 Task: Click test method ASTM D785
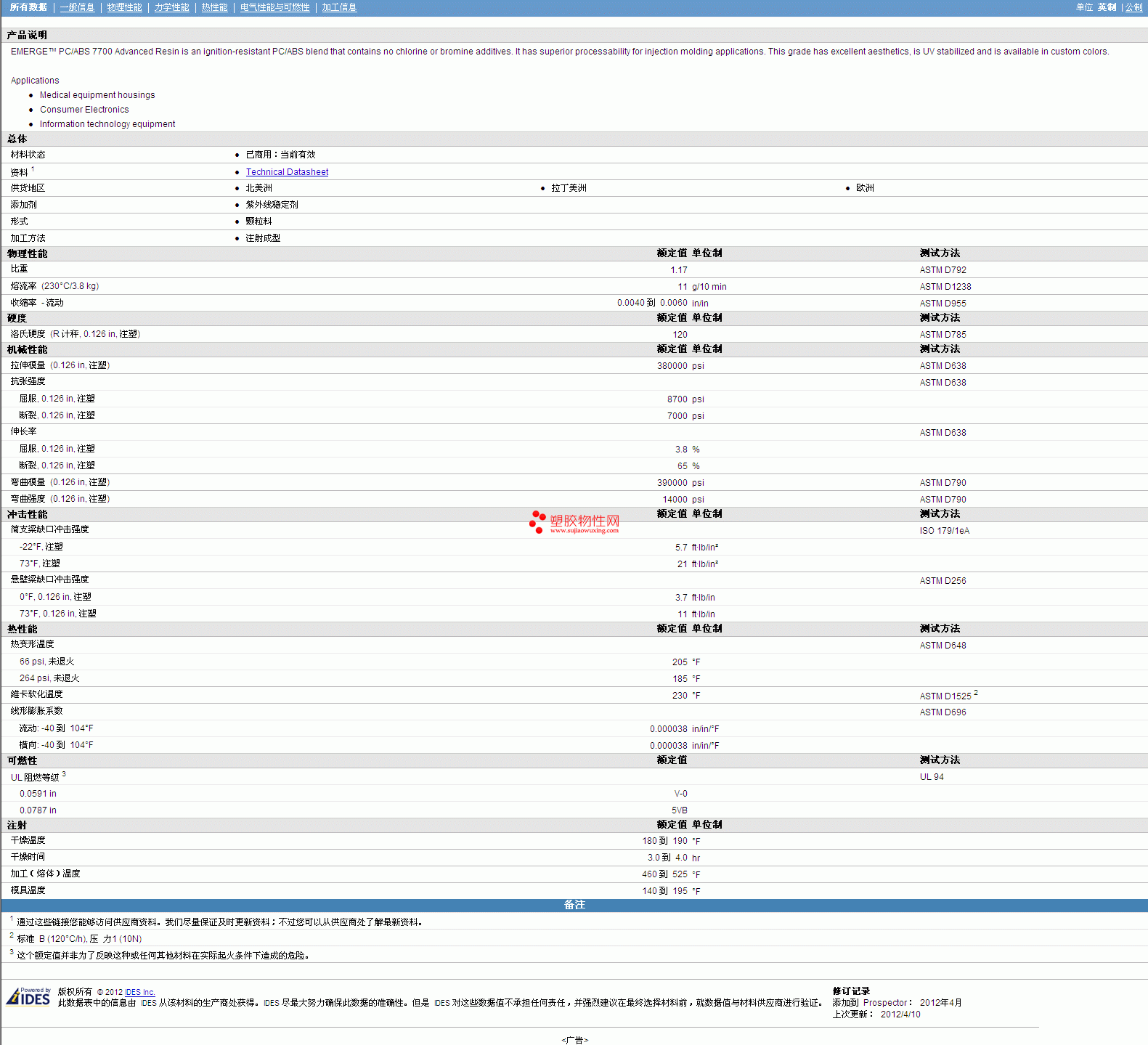click(x=943, y=335)
